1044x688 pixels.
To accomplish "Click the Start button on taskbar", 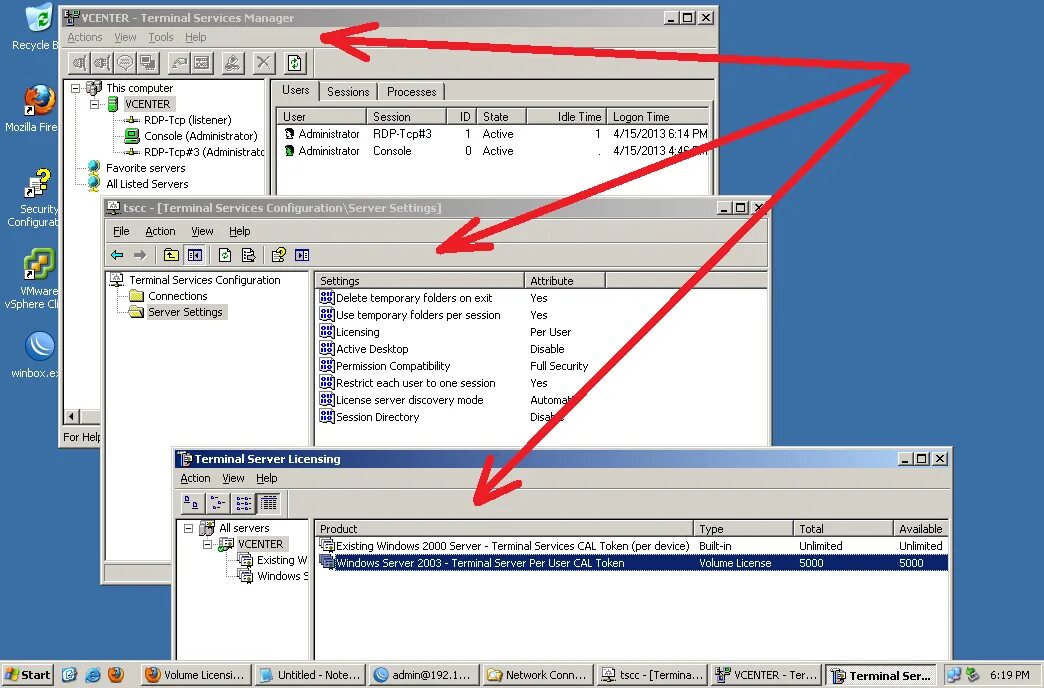I will [27, 675].
